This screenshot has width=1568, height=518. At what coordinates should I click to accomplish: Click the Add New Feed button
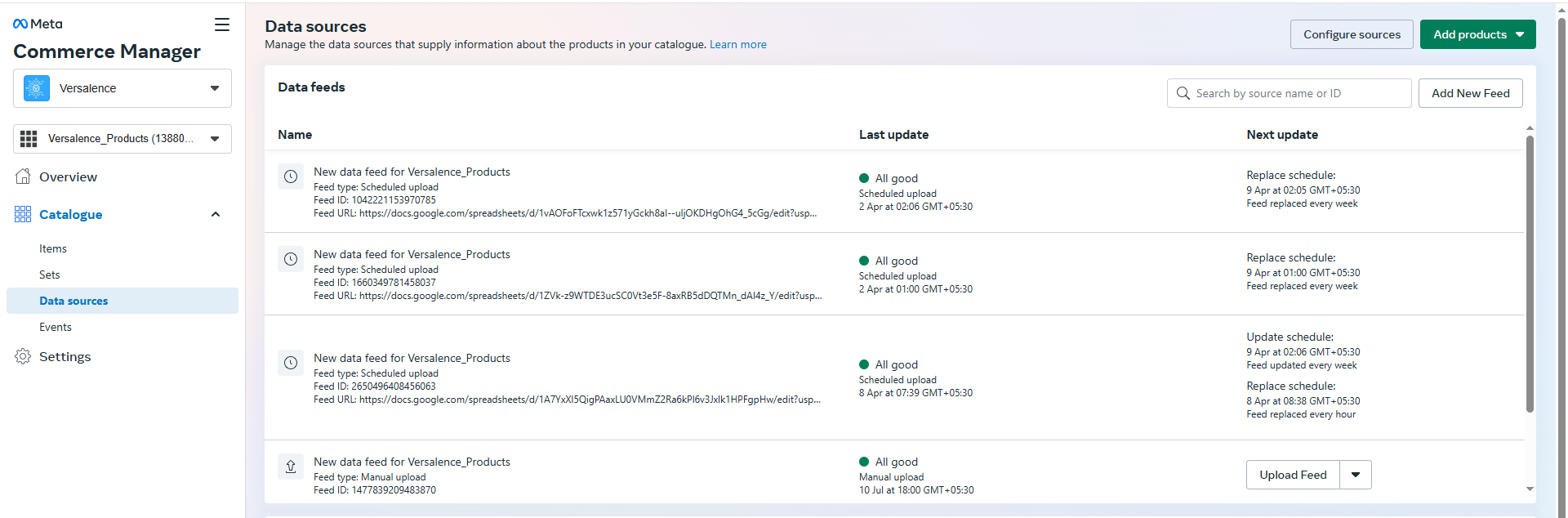(x=1471, y=93)
